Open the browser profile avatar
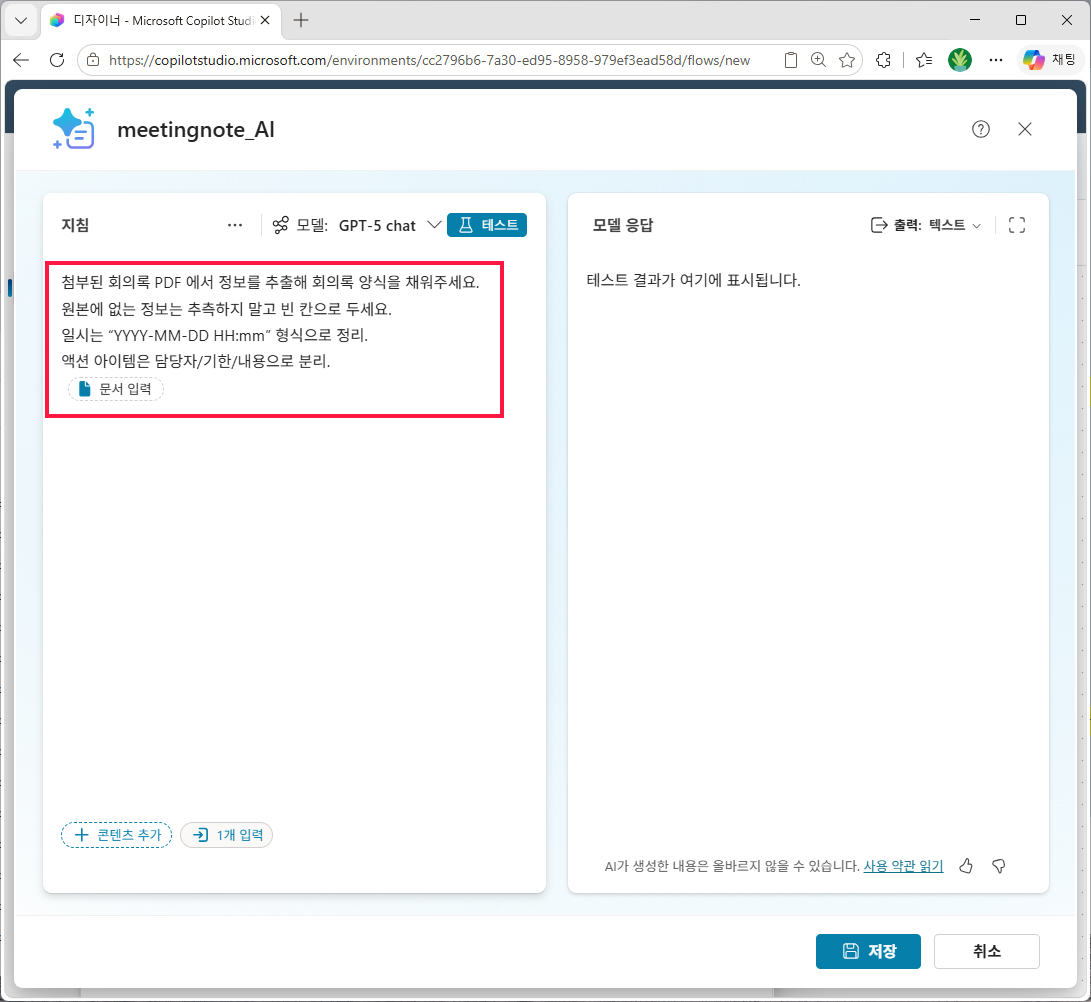Image resolution: width=1091 pixels, height=1002 pixels. pyautogui.click(x=959, y=61)
